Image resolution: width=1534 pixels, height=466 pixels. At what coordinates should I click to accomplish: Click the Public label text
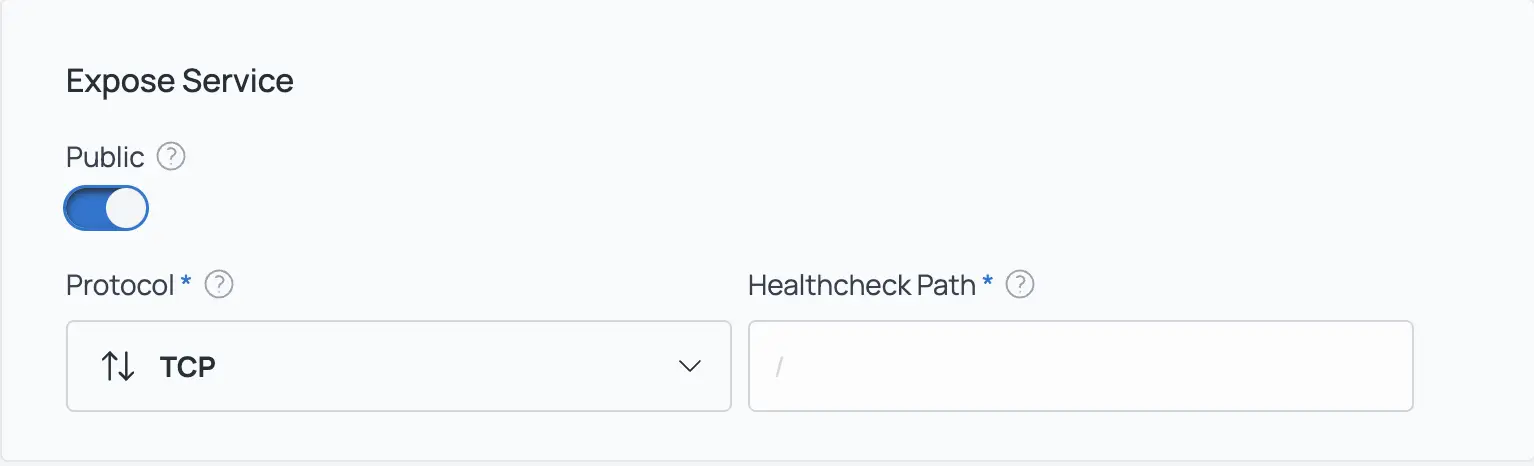point(105,157)
